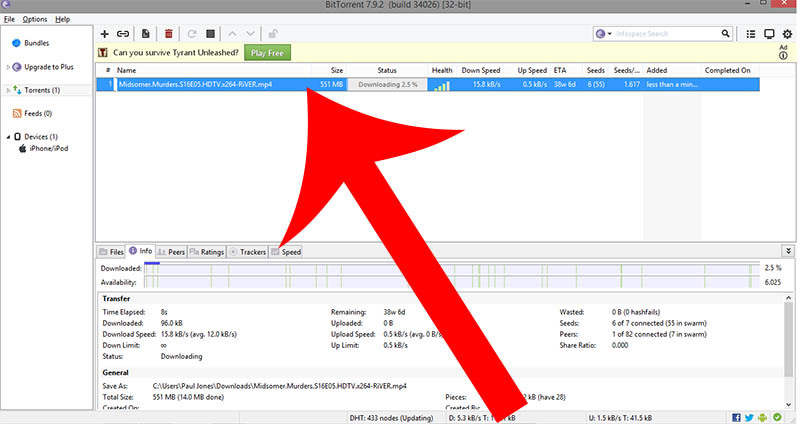
Task: Select Devices (1) in the sidebar
Action: [41, 137]
